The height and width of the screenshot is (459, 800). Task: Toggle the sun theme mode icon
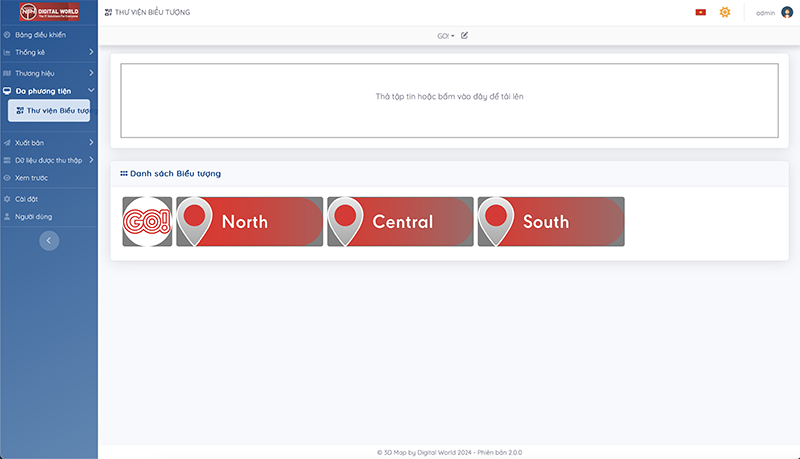[725, 12]
